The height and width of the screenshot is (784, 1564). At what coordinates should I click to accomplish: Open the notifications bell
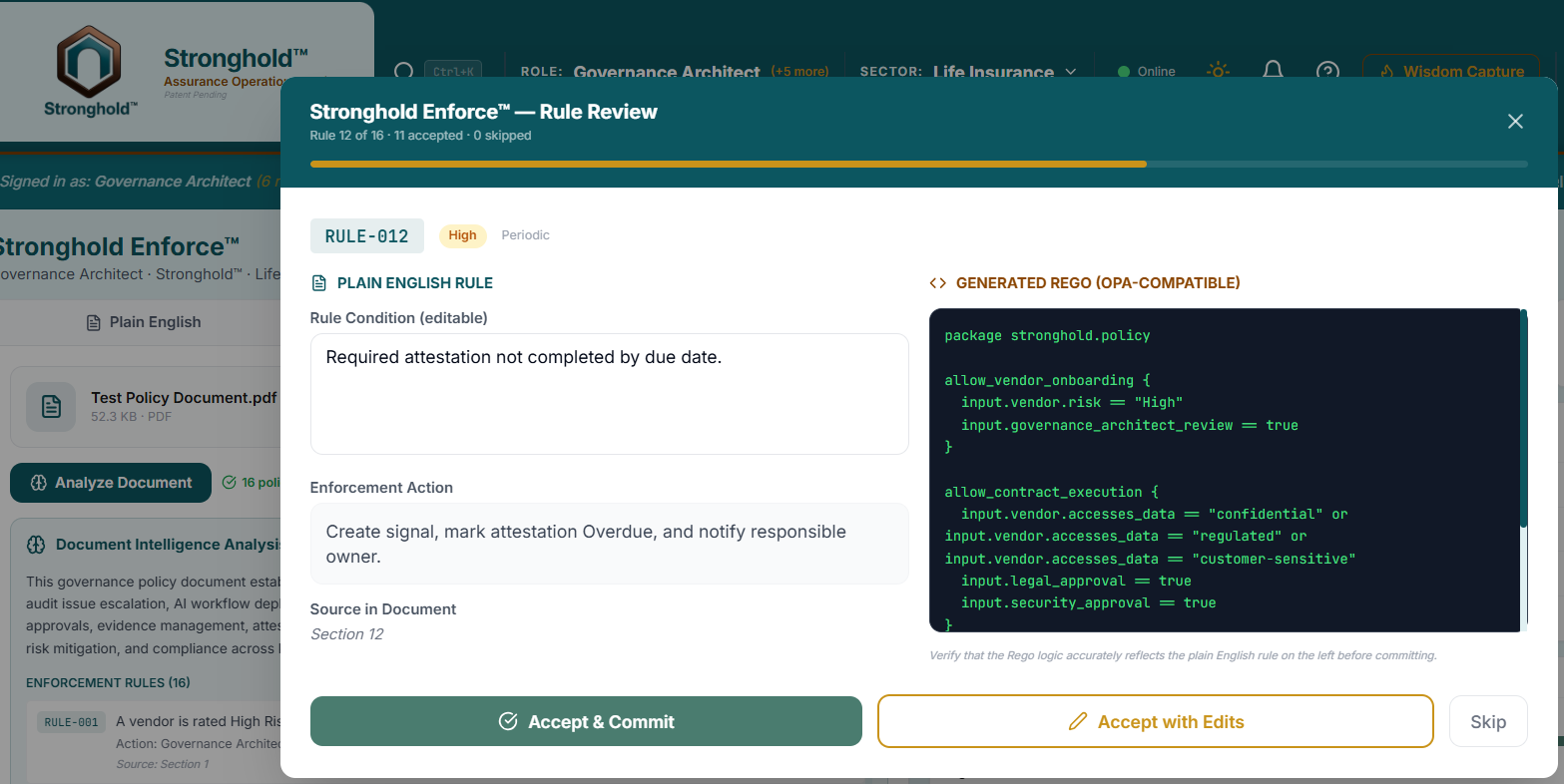[x=1273, y=72]
